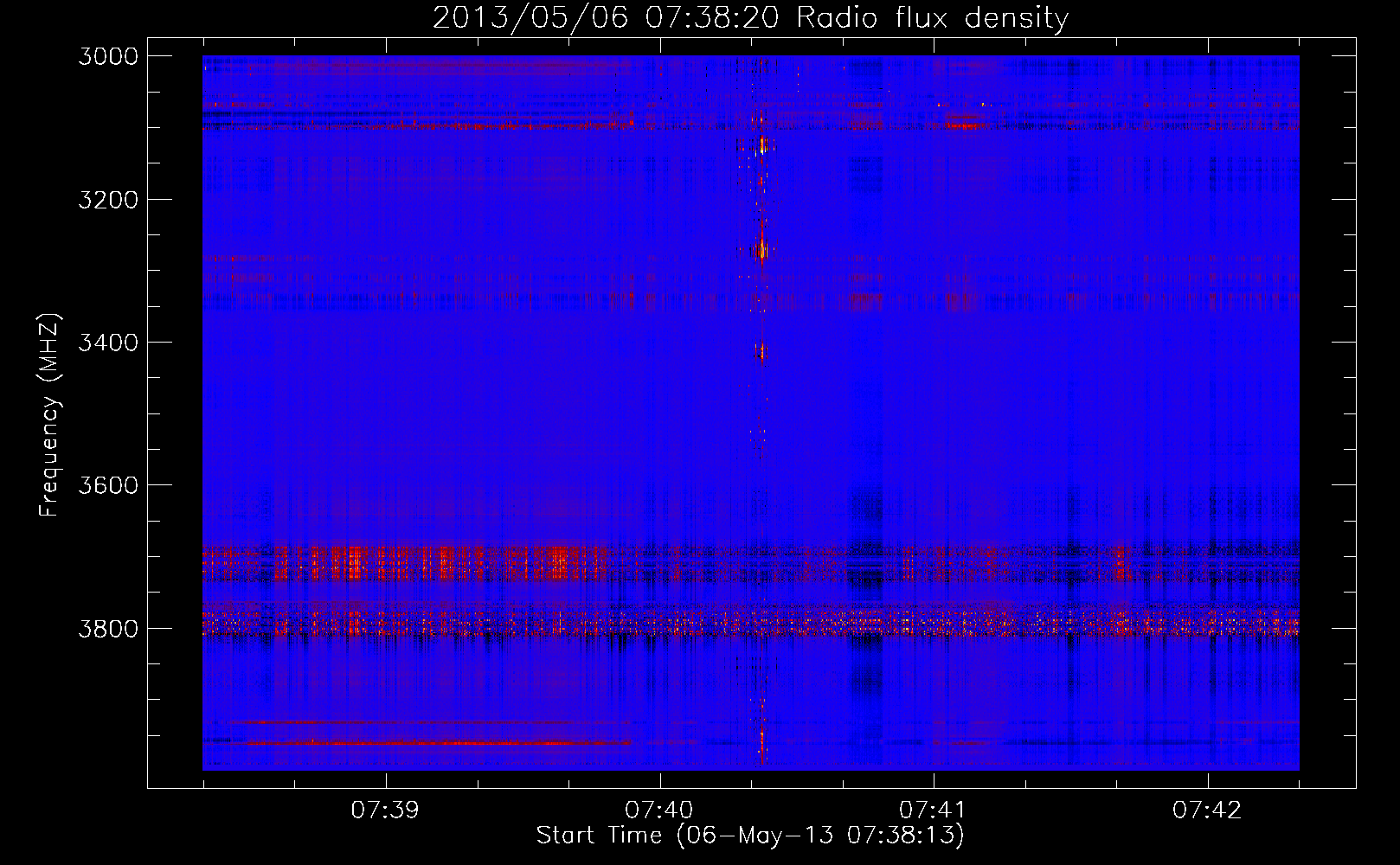Click the 07:41 time tick label
This screenshot has width=1400, height=865.
tap(933, 811)
